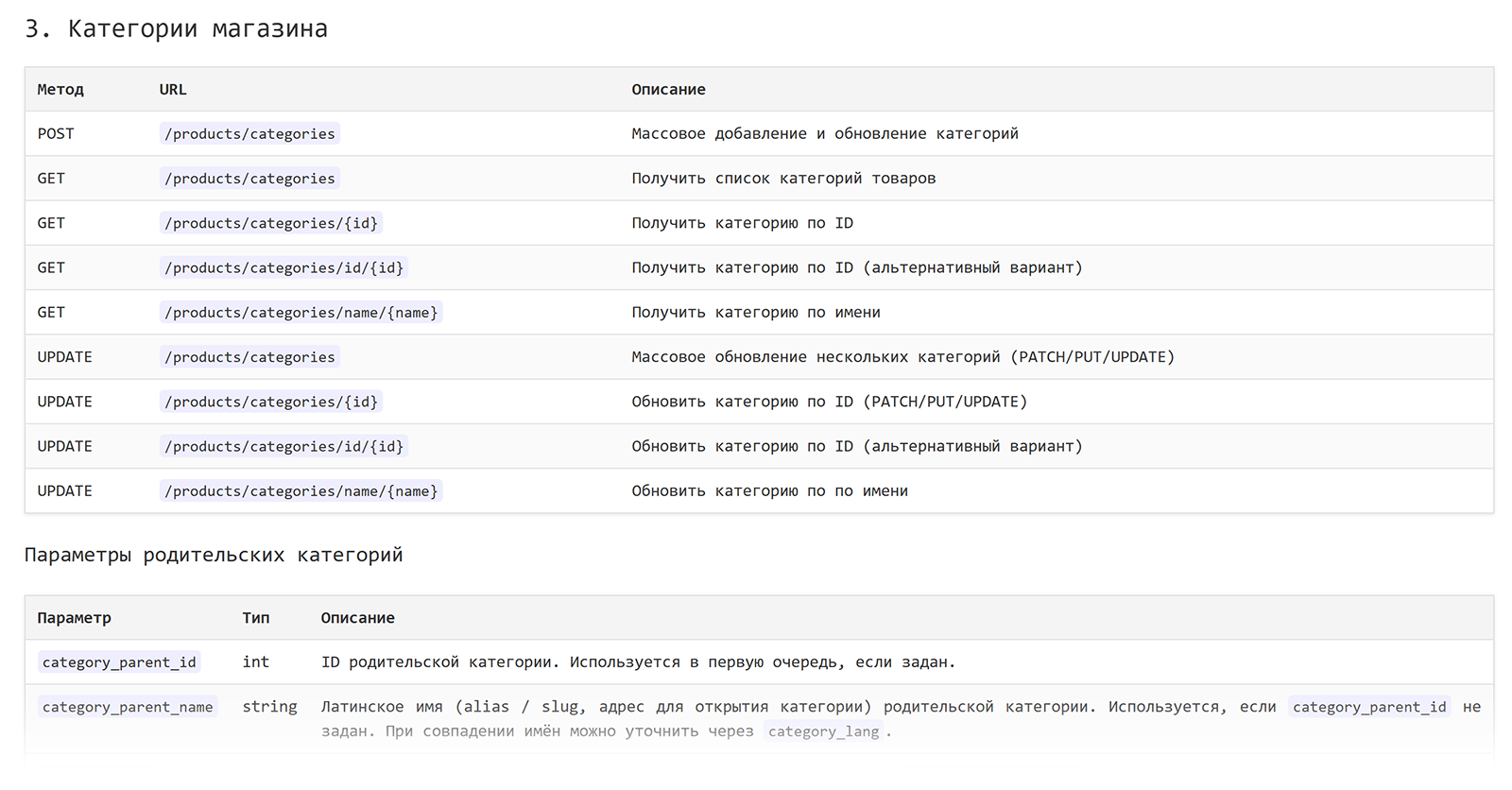This screenshot has height=790, width=1512.
Task: Click the "URL" column header
Action: coord(173,90)
